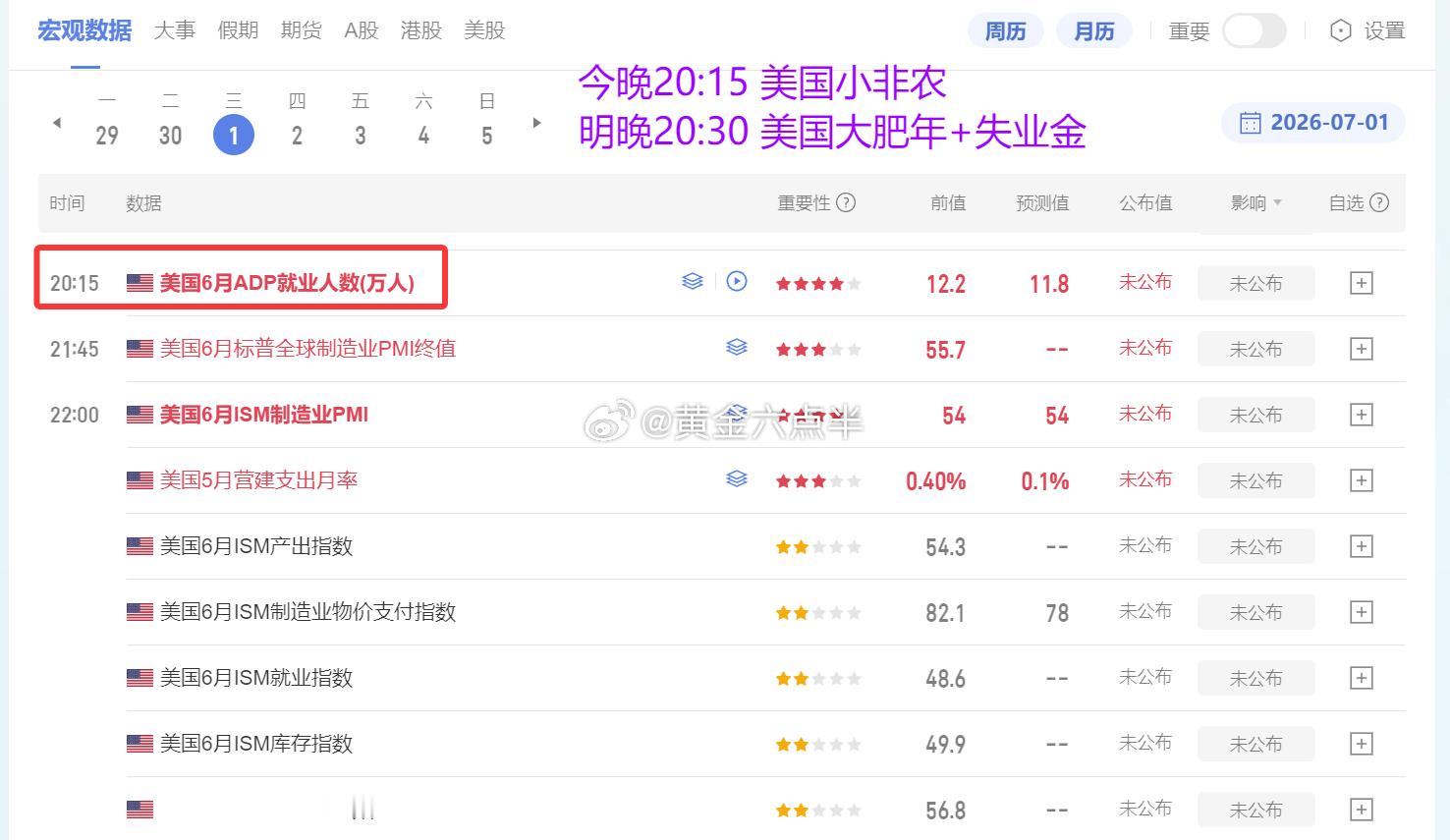Click the help icon next to 重要性
1450x840 pixels.
pos(846,203)
